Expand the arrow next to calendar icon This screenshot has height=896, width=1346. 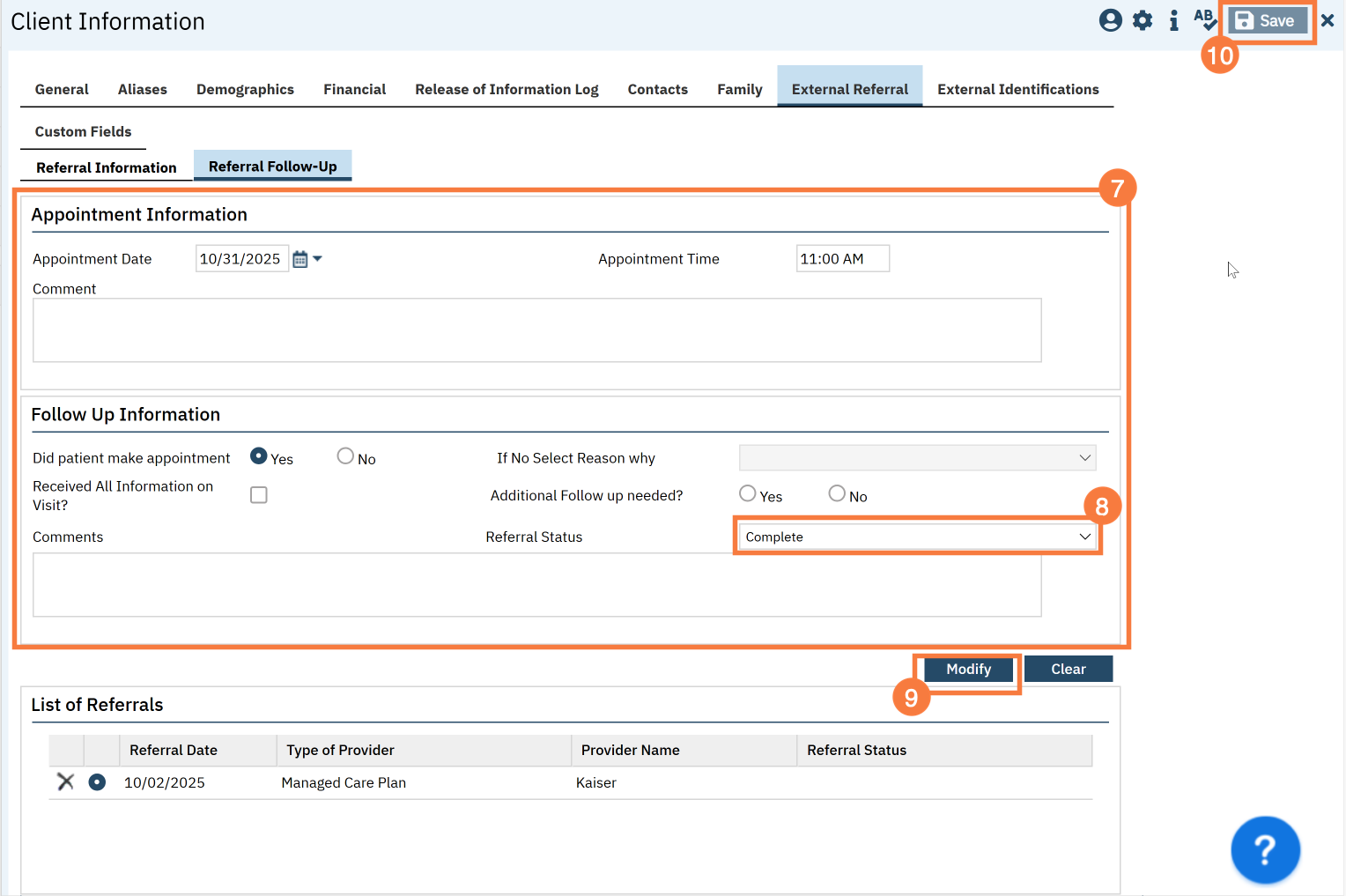[318, 259]
